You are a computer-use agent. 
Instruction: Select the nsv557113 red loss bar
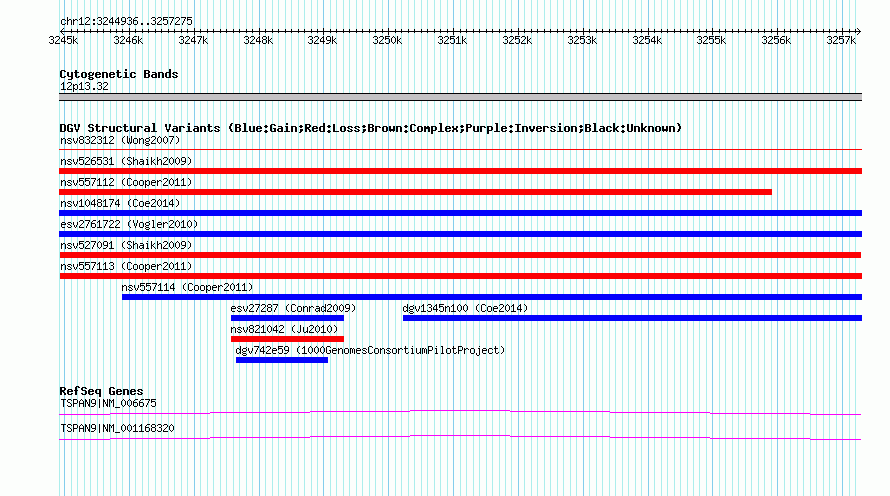click(x=460, y=276)
